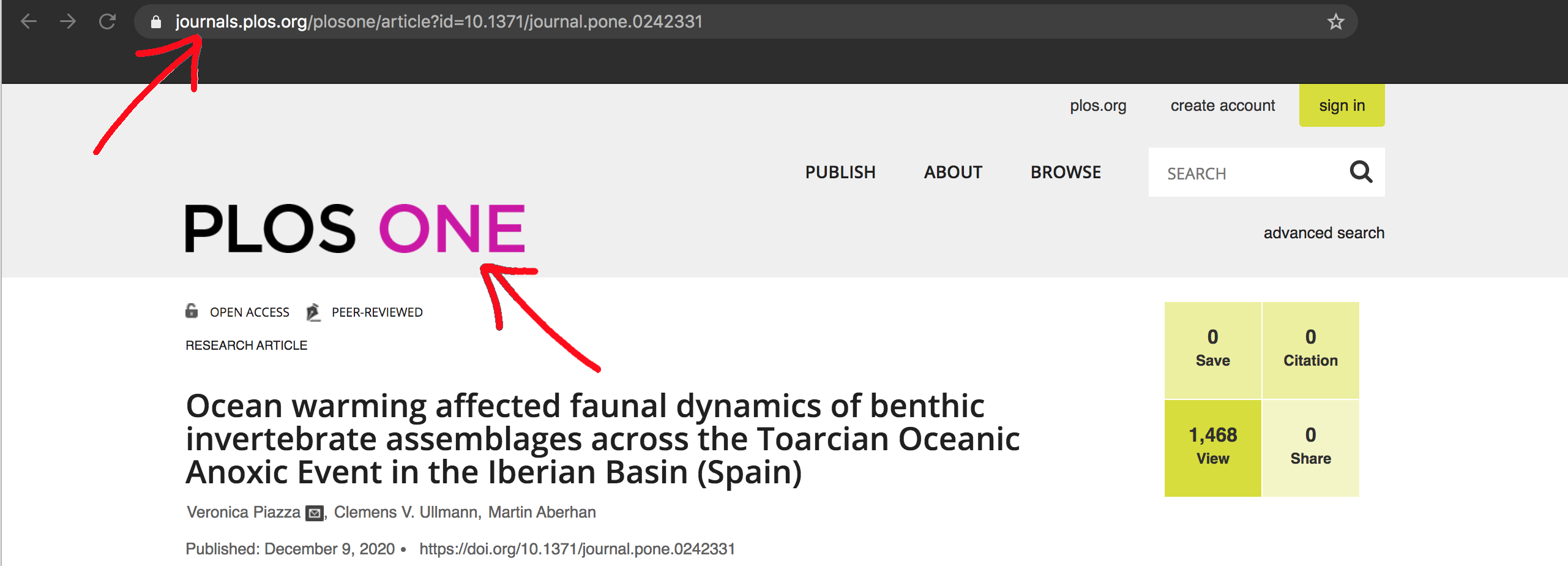
Task: Open the plos.org link
Action: click(1098, 105)
